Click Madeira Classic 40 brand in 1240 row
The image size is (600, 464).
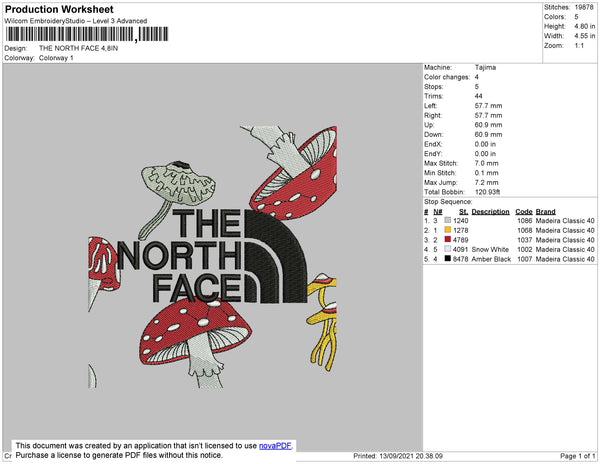point(565,221)
